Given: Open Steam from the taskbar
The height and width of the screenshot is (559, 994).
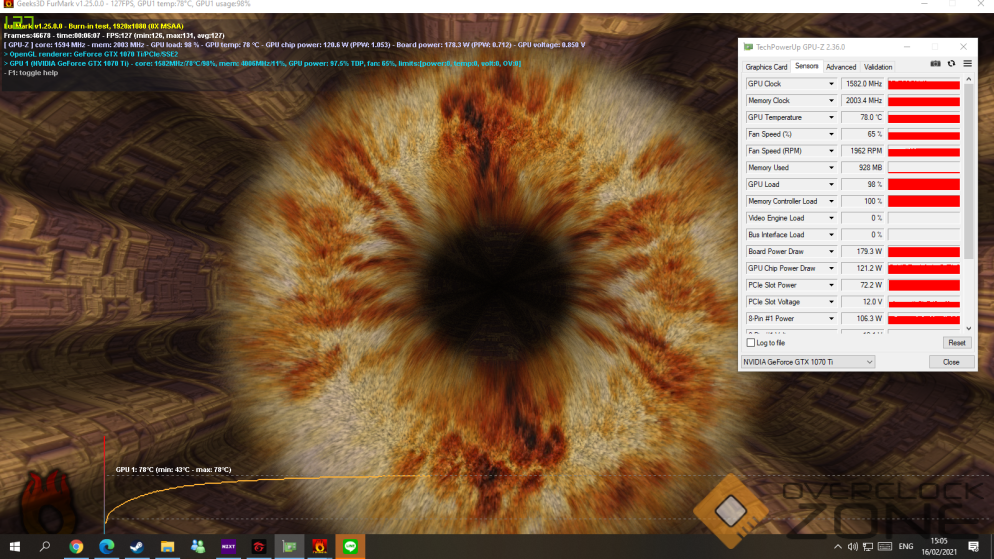Looking at the screenshot, I should [136, 547].
